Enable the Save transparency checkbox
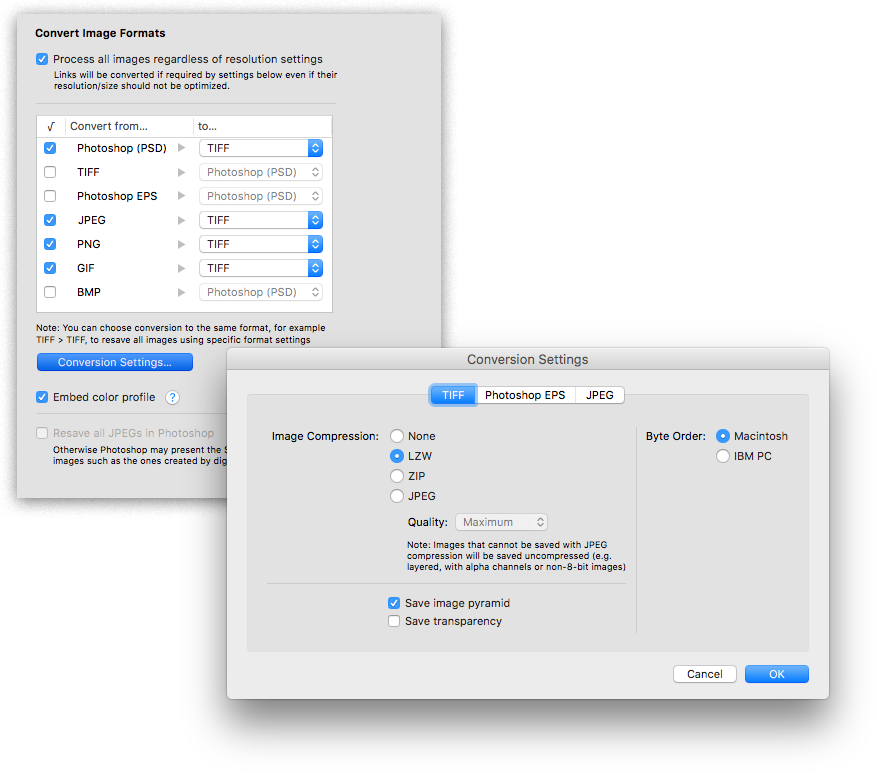 point(394,622)
